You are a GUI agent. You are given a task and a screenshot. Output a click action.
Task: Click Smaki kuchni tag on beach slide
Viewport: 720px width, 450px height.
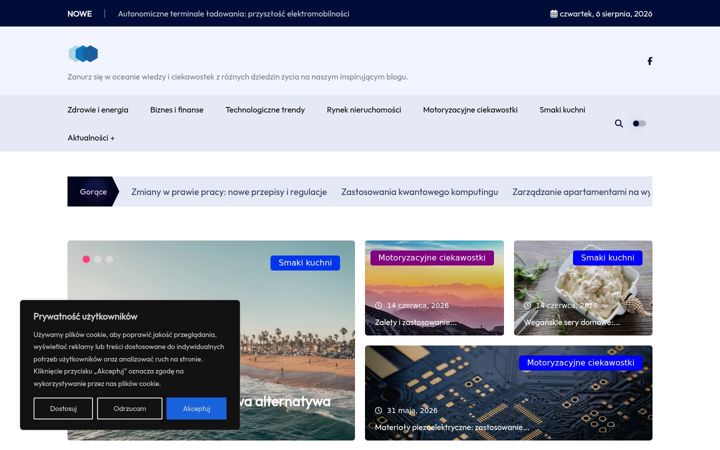coord(305,263)
